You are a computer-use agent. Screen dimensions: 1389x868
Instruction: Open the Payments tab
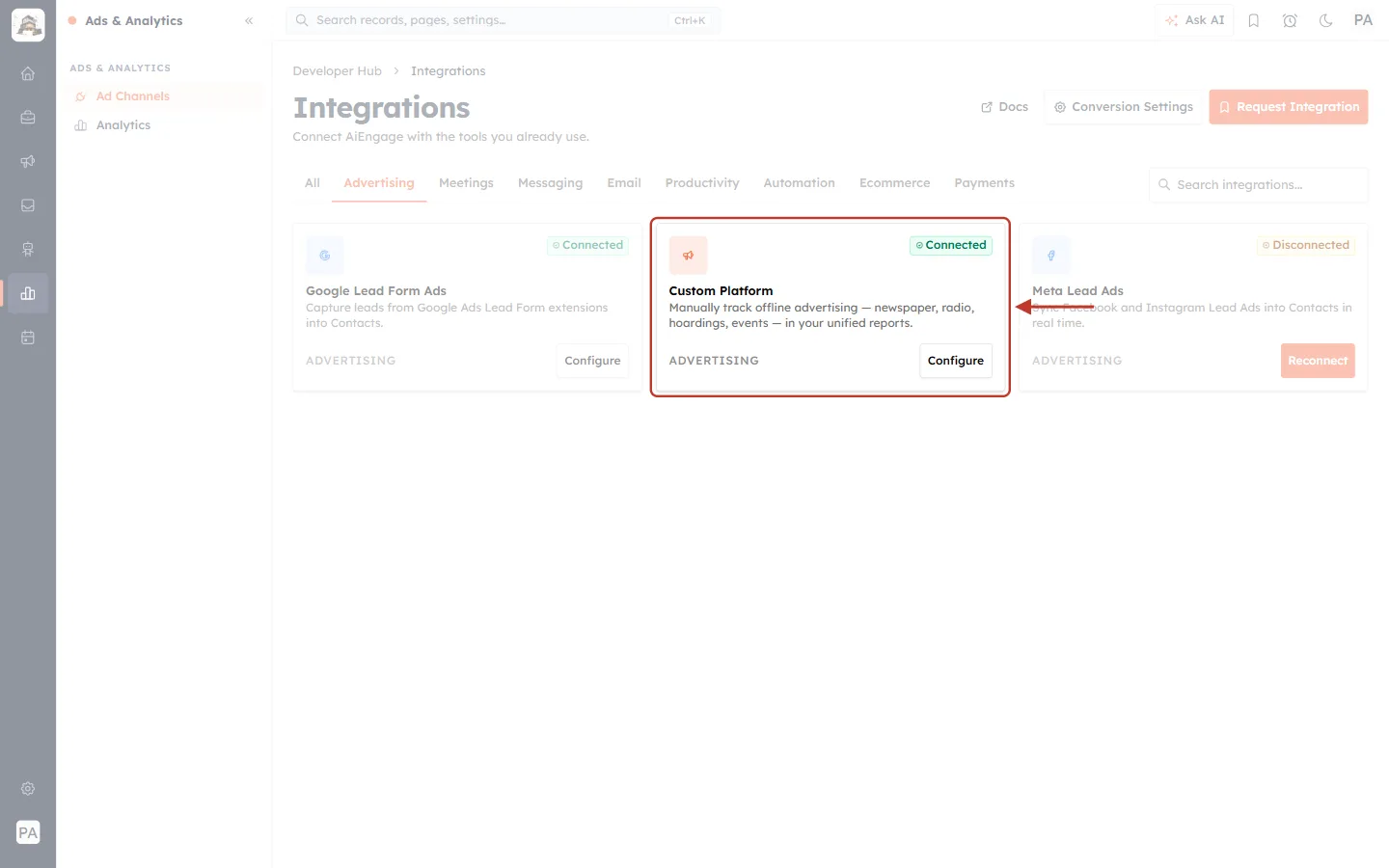click(x=984, y=183)
